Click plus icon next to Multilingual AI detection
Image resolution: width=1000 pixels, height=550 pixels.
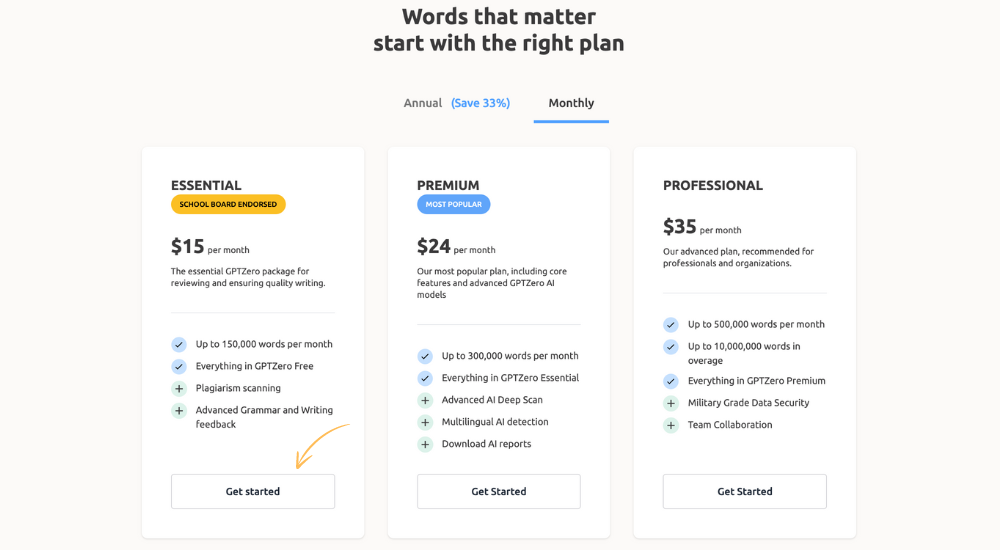(x=425, y=422)
